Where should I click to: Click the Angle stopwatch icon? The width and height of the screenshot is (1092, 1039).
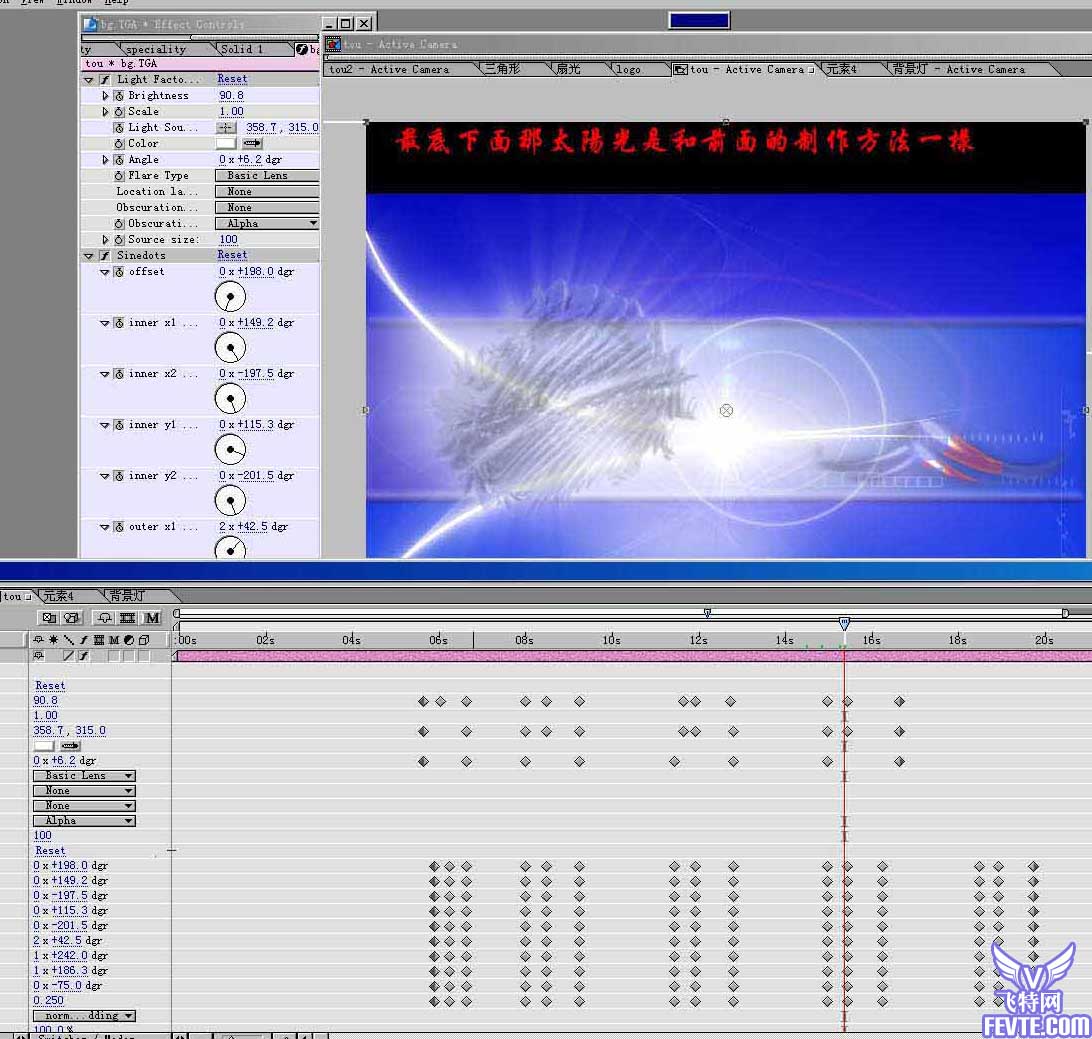(119, 159)
